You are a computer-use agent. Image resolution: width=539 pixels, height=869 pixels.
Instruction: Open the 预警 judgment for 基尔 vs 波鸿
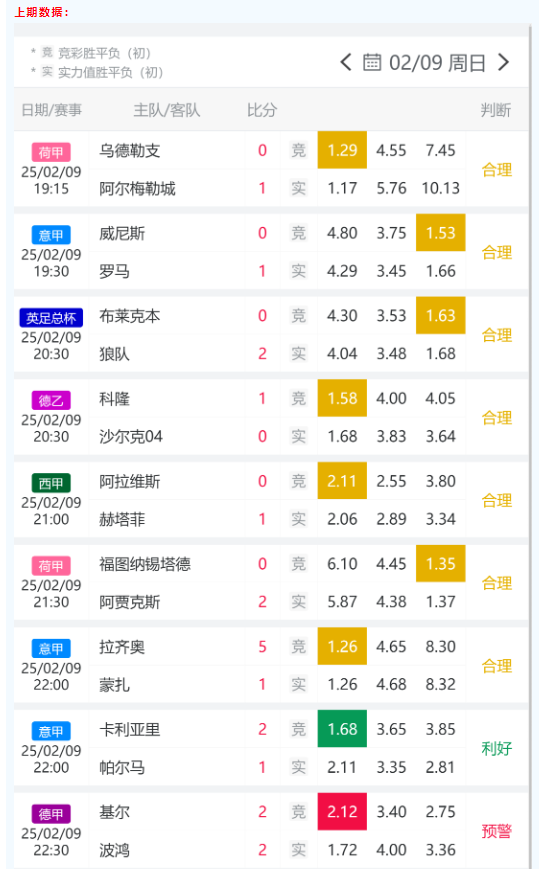click(x=496, y=831)
